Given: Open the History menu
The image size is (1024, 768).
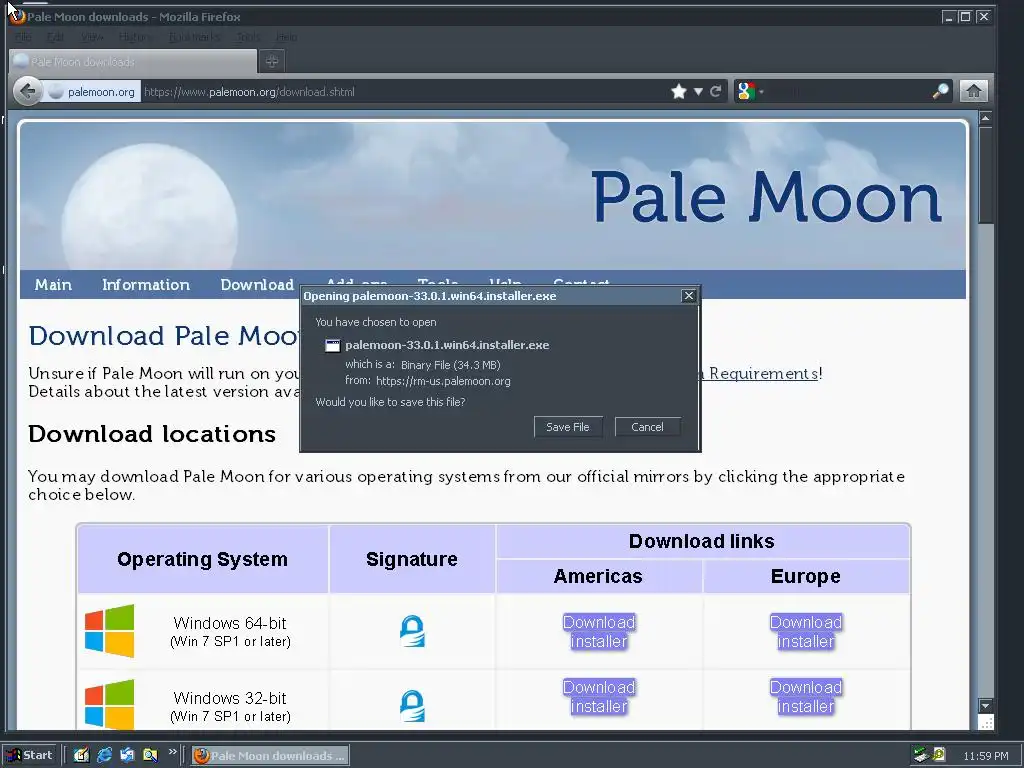Looking at the screenshot, I should 136,37.
